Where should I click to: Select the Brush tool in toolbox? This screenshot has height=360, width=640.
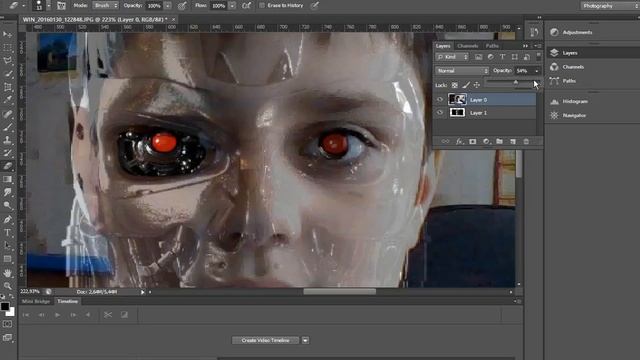(x=7, y=127)
